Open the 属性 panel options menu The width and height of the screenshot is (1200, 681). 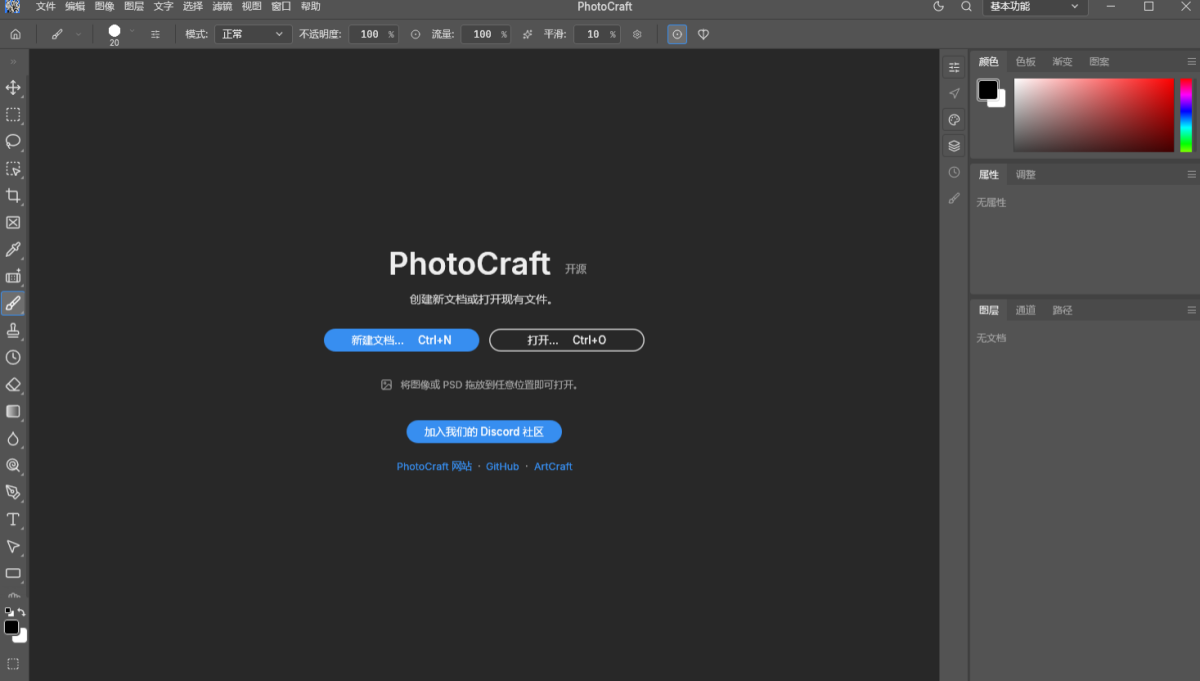click(x=1191, y=174)
